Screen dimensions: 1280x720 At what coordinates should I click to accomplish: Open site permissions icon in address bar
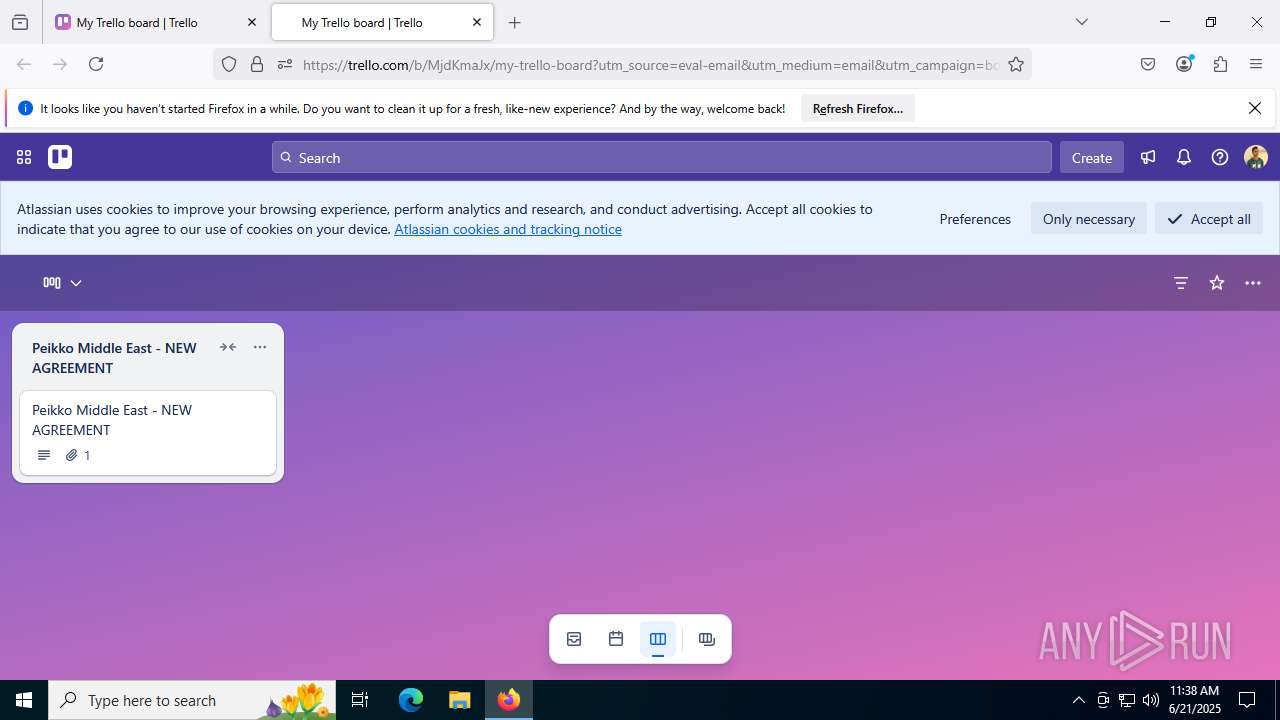click(x=285, y=64)
